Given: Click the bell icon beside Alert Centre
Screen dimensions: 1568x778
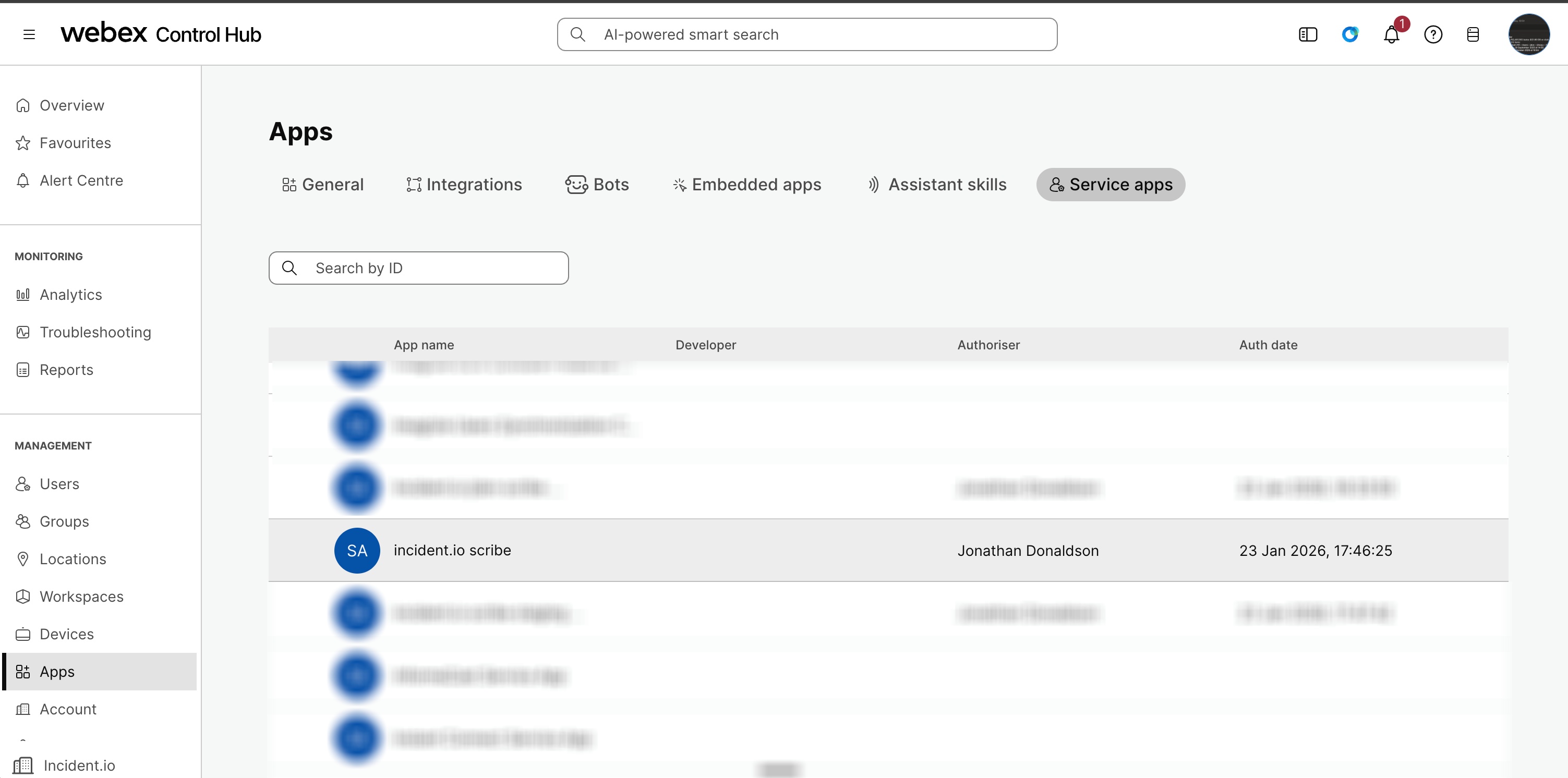Looking at the screenshot, I should 22,180.
